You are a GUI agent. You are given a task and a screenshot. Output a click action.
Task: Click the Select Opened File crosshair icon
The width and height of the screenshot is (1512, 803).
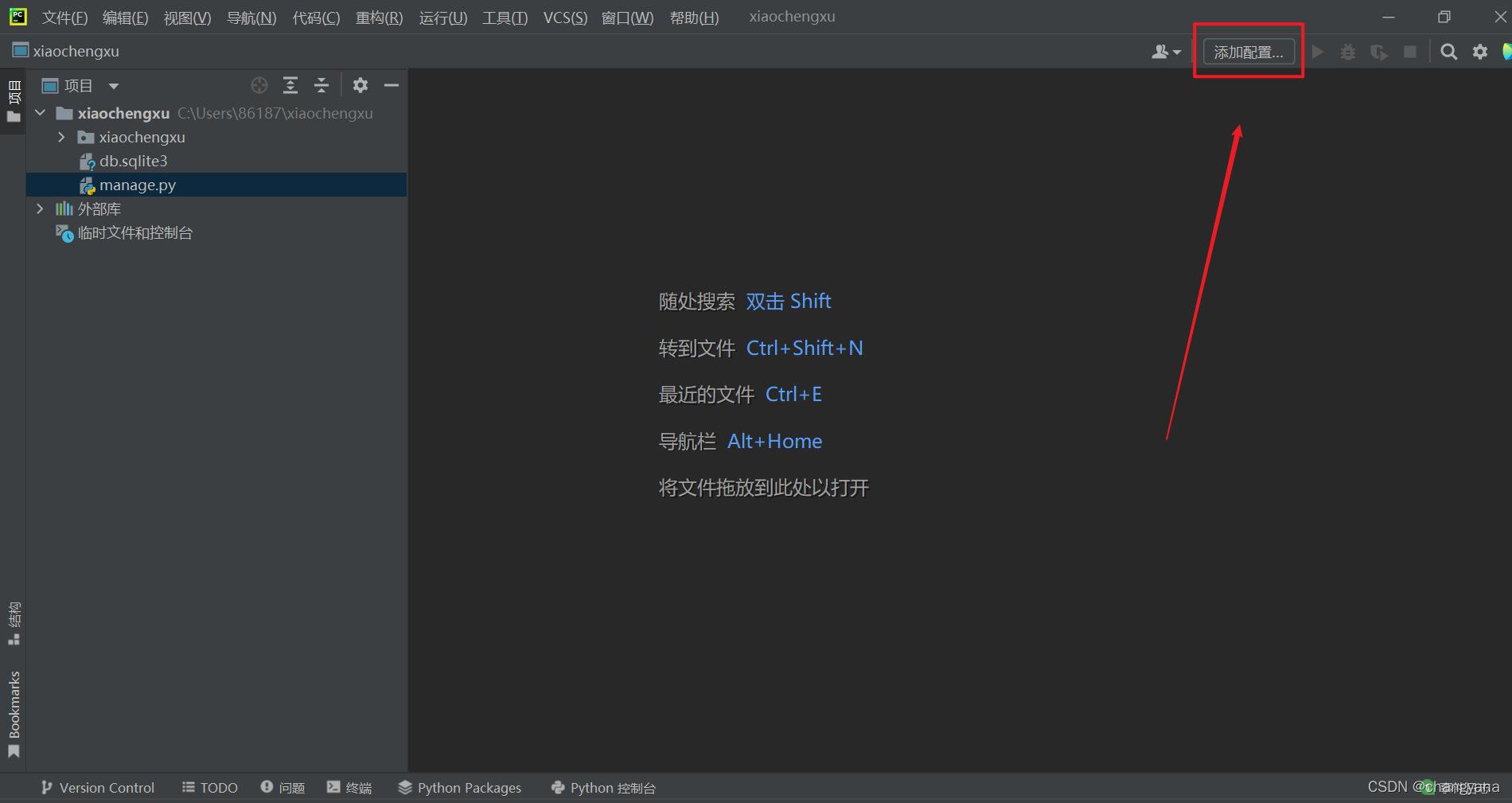point(259,85)
